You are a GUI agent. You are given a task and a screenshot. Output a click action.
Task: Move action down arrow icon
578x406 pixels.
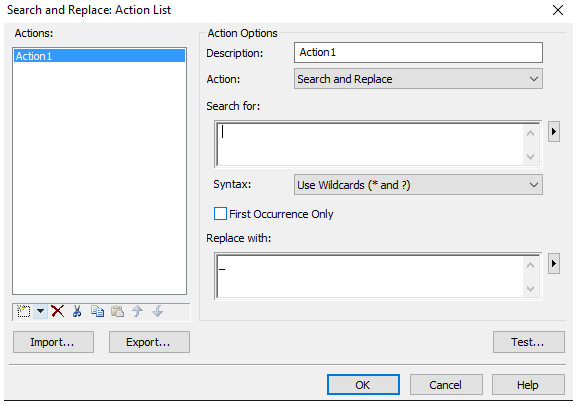click(157, 312)
